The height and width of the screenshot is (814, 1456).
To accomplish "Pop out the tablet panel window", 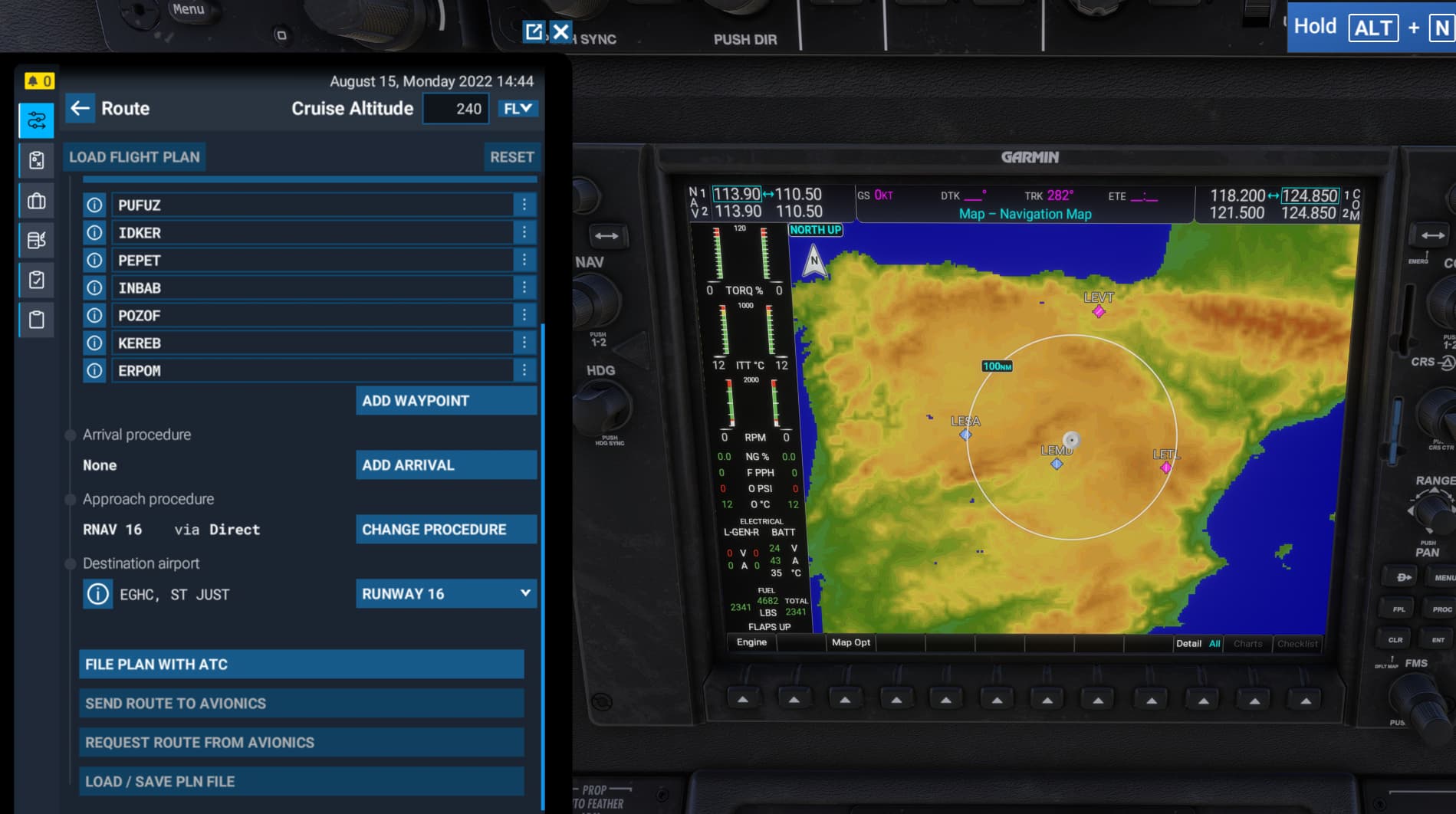I will coord(533,31).
